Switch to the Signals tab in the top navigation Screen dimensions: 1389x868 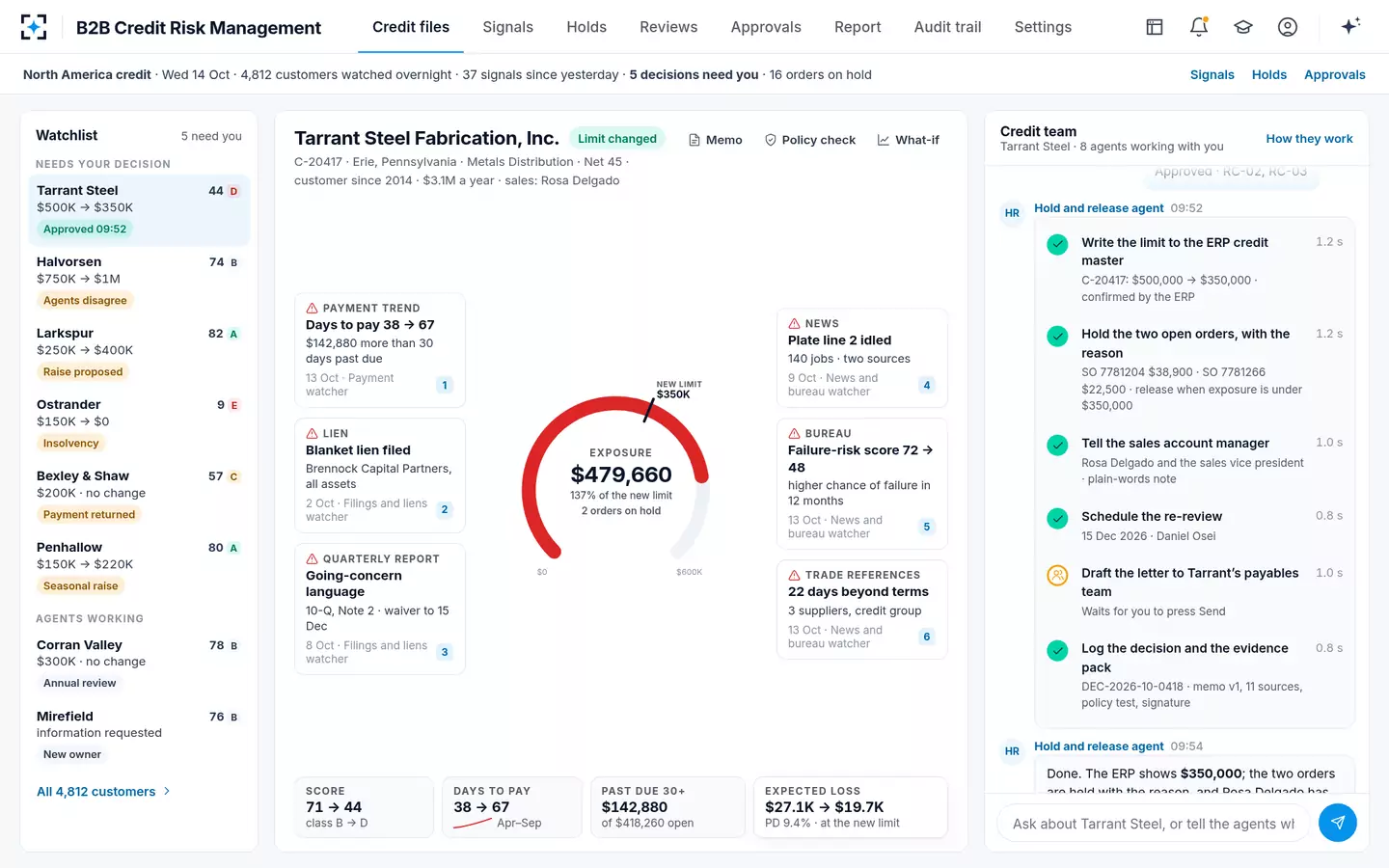pos(507,27)
